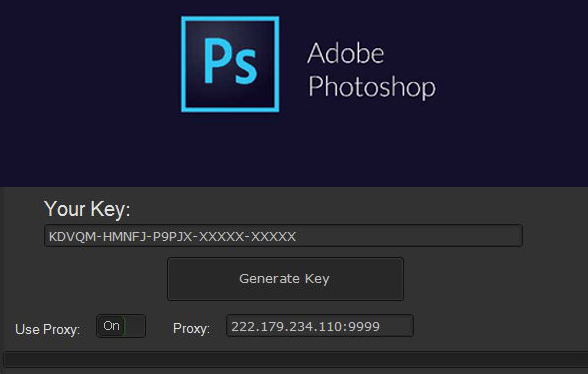Viewport: 588px width, 374px height.
Task: Click the Proxy label beside address field
Action: tap(191, 329)
